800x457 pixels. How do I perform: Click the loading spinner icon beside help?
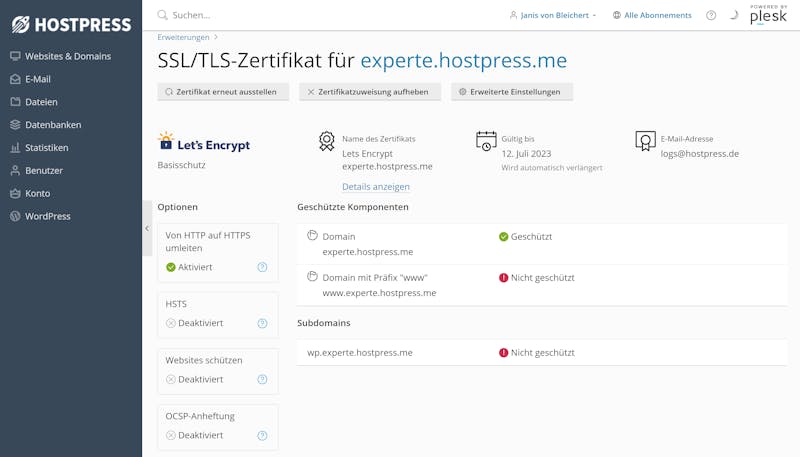point(734,15)
